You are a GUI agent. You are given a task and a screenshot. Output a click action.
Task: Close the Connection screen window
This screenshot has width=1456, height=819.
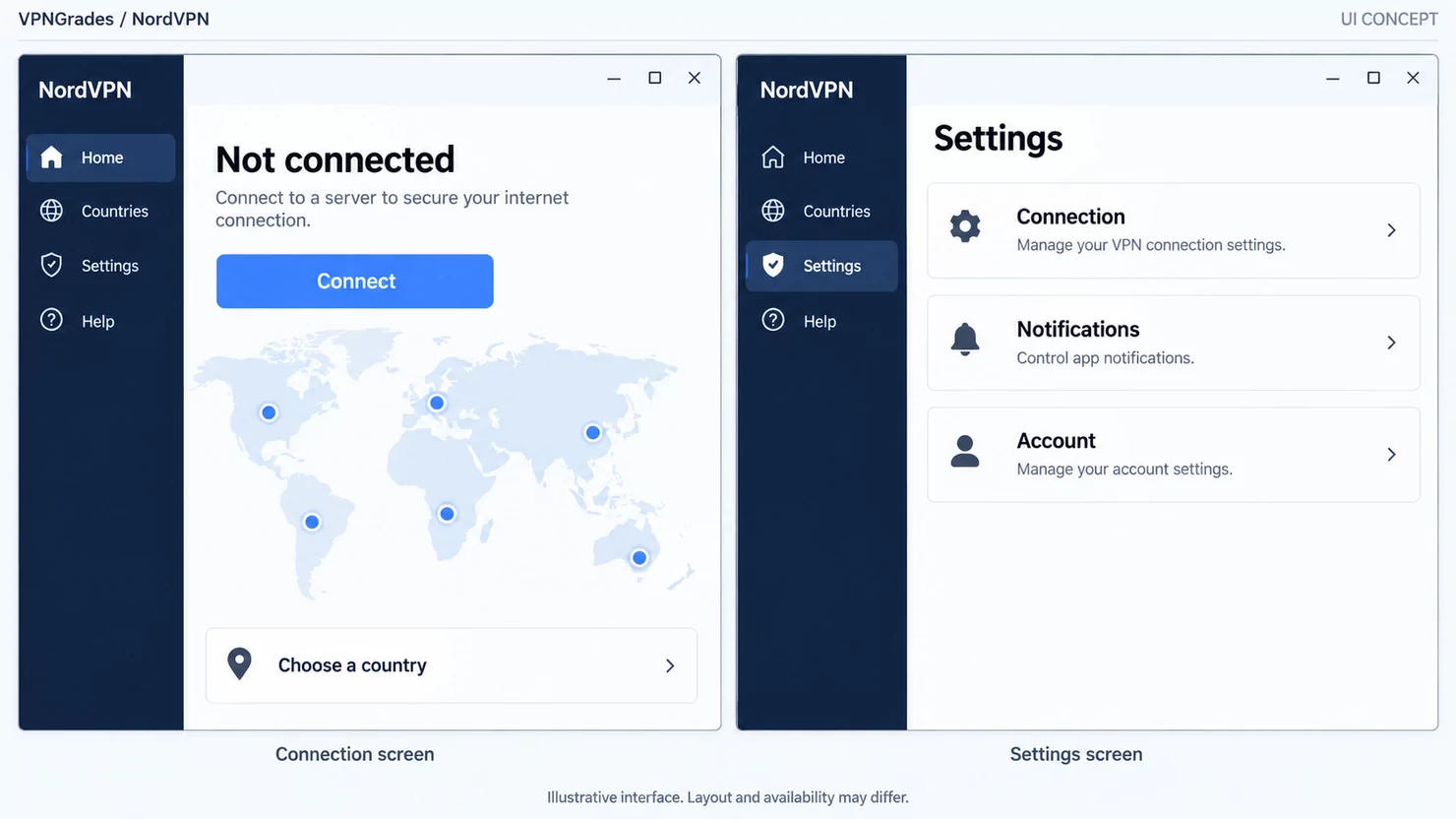(x=695, y=78)
